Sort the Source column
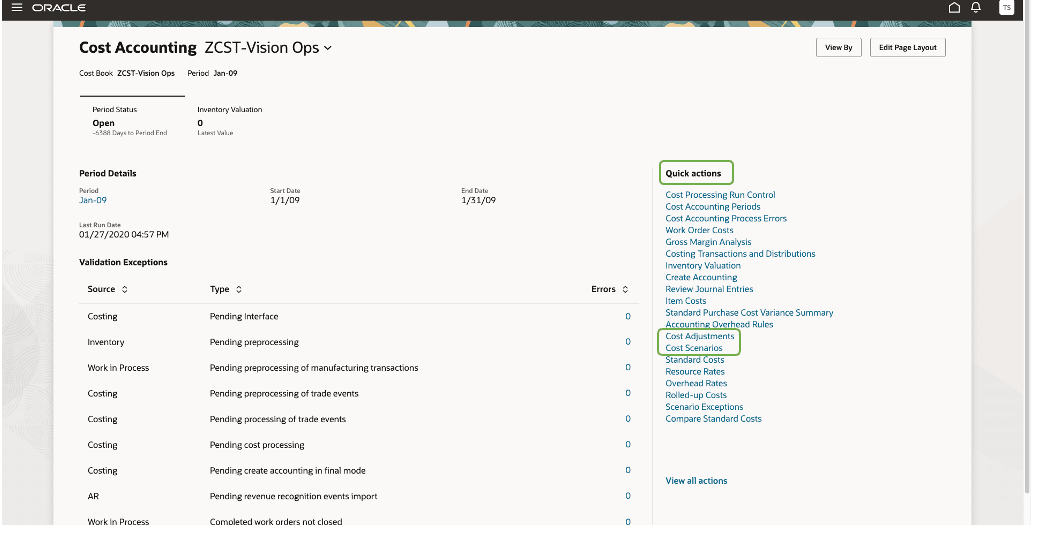Viewport: 1039px width, 541px height. [125, 289]
